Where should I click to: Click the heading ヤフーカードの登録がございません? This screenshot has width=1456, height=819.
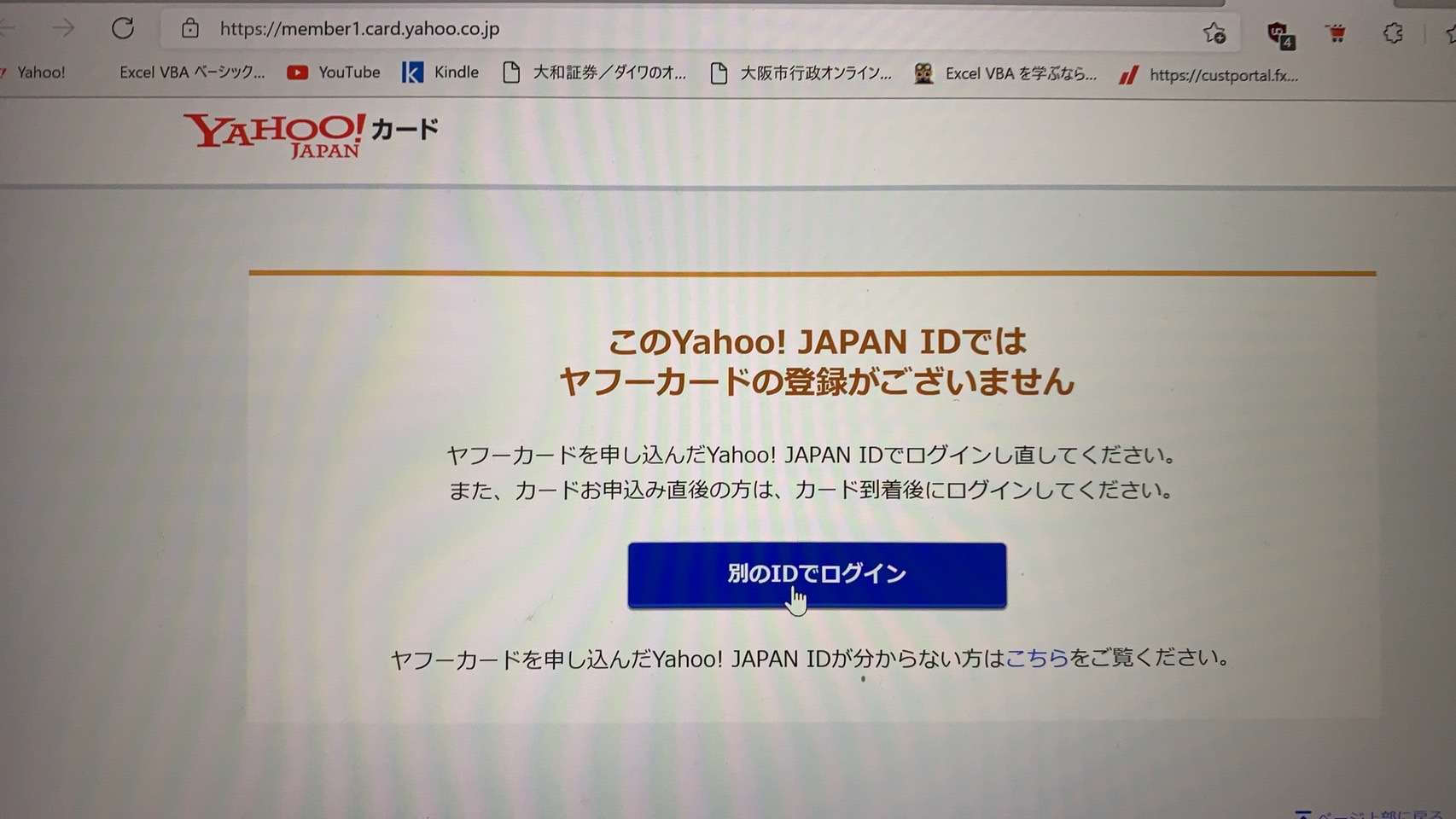pyautogui.click(x=817, y=380)
